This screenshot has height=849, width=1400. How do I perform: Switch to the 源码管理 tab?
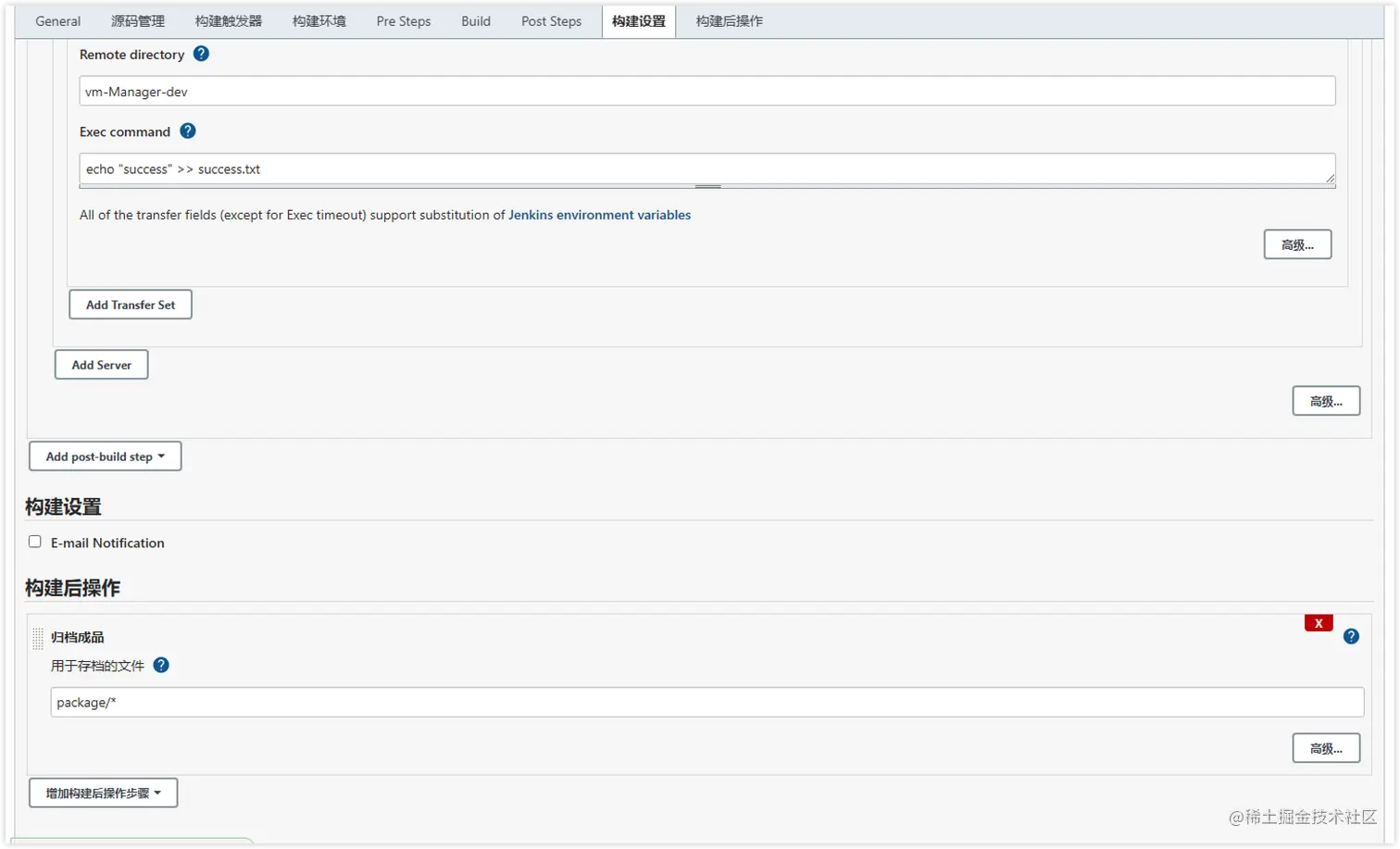coord(138,21)
